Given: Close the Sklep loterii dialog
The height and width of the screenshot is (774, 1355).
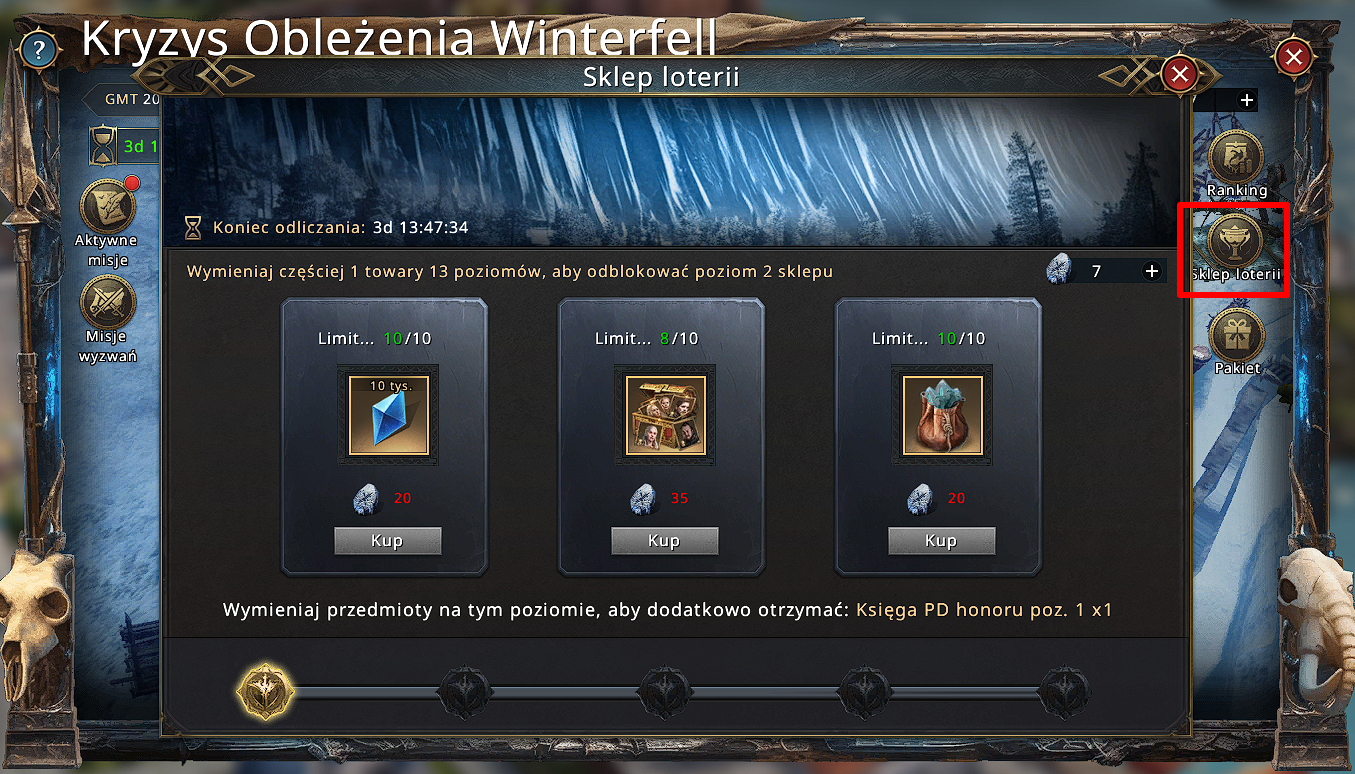Looking at the screenshot, I should tap(1180, 74).
